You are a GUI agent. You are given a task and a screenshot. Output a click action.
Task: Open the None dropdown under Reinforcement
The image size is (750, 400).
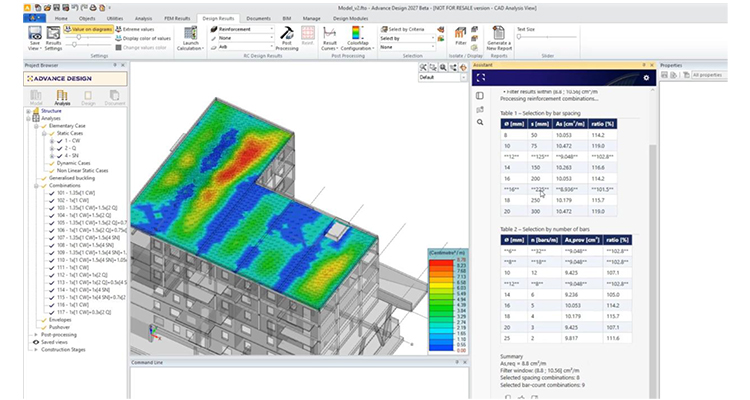coord(246,38)
